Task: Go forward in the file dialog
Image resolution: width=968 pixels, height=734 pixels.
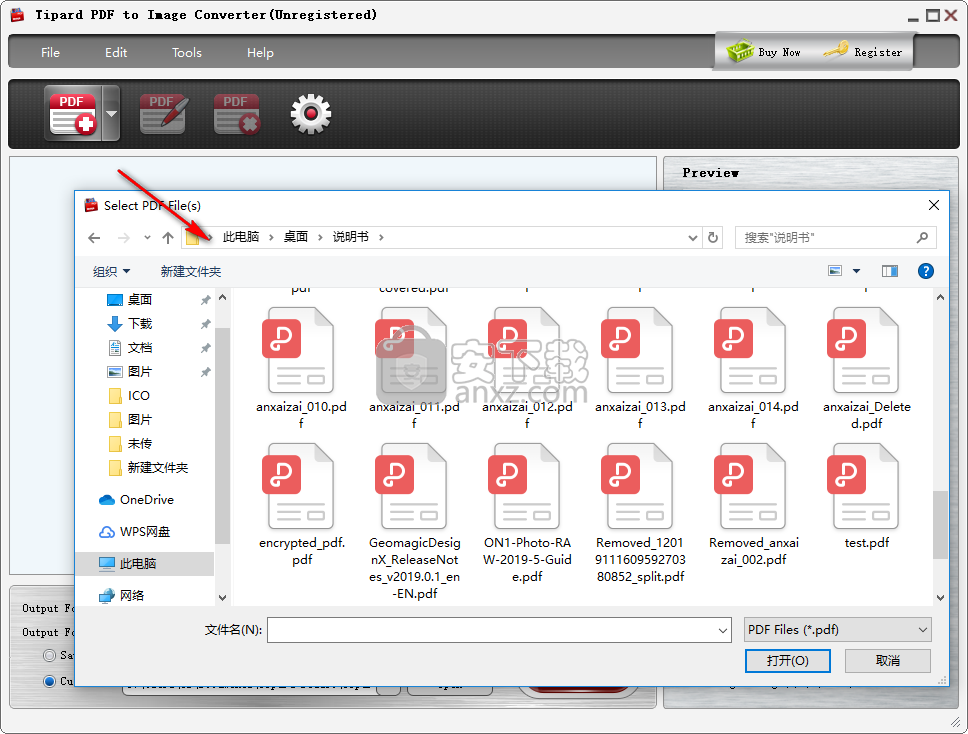Action: coord(123,238)
